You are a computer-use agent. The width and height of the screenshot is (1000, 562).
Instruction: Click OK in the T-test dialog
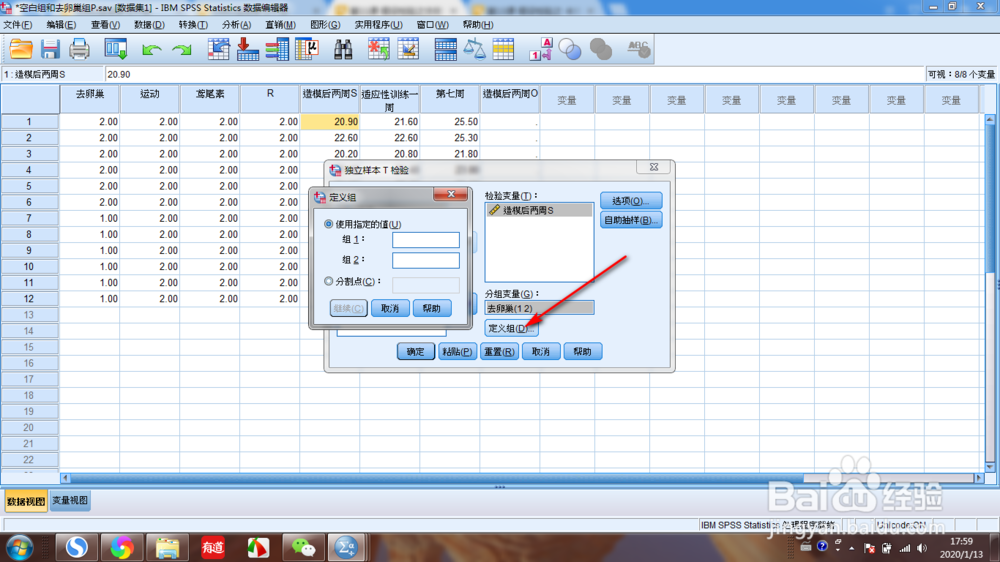[416, 351]
